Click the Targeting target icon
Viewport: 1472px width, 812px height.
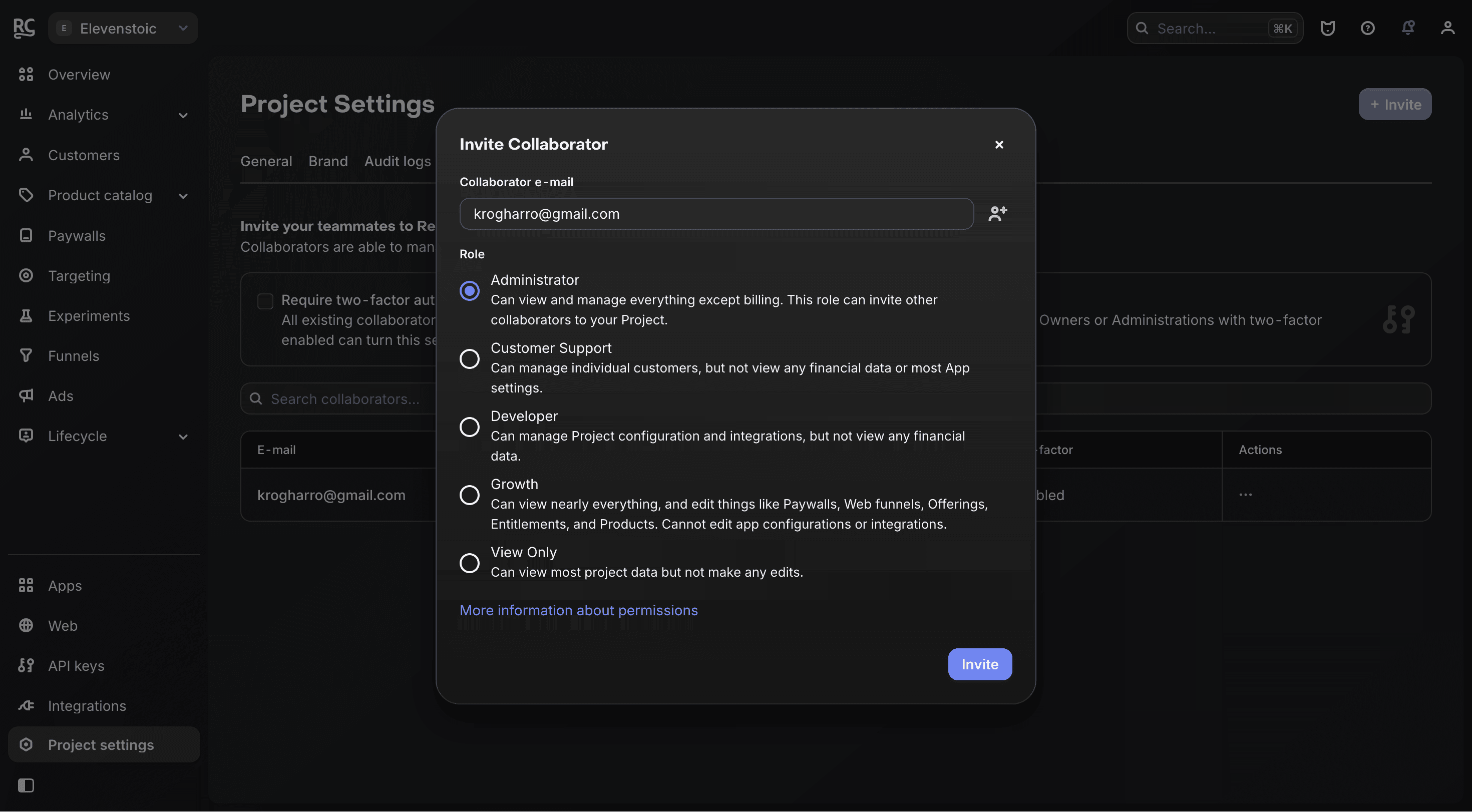(26, 275)
